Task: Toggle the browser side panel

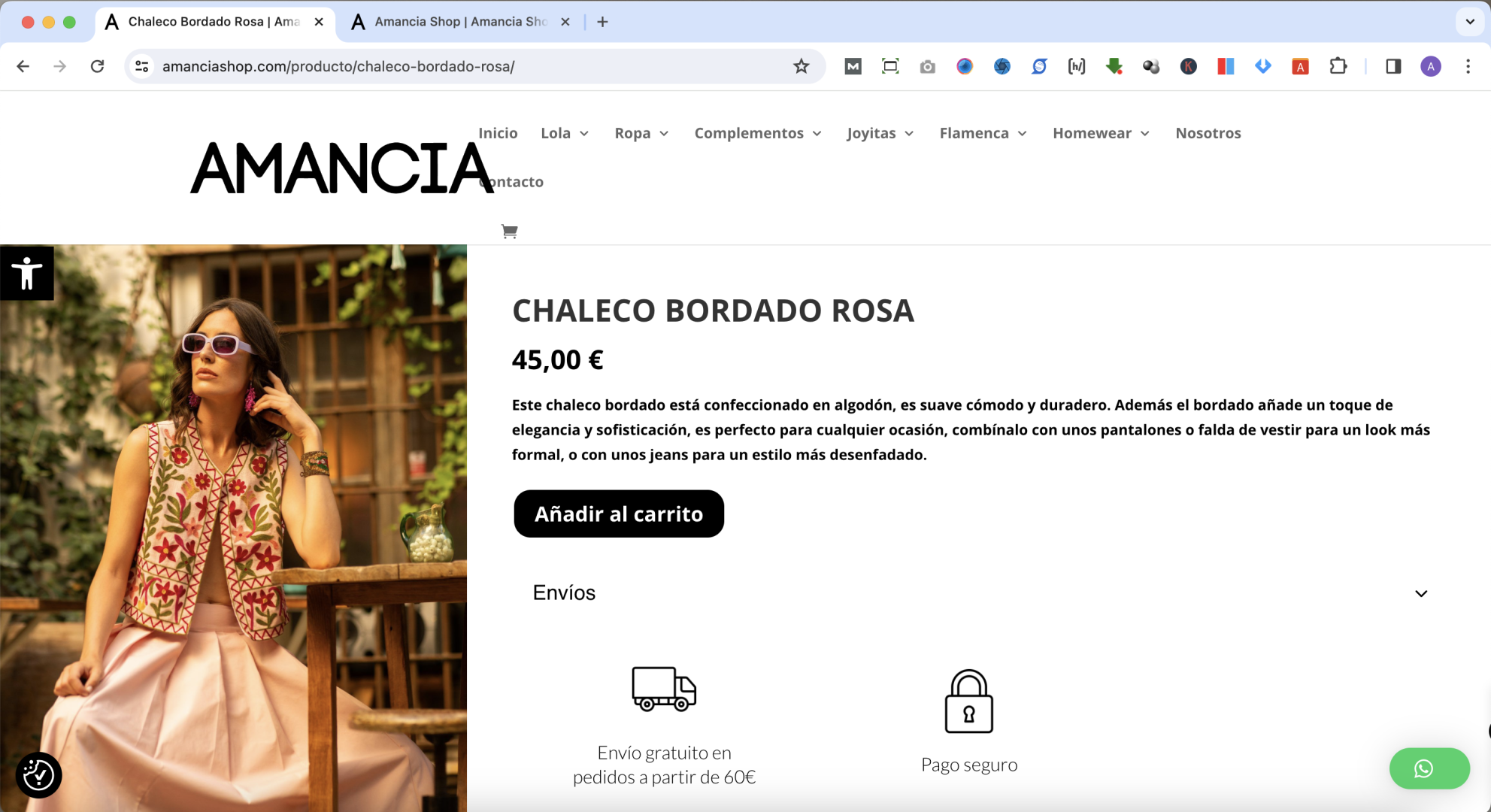Action: tap(1393, 66)
